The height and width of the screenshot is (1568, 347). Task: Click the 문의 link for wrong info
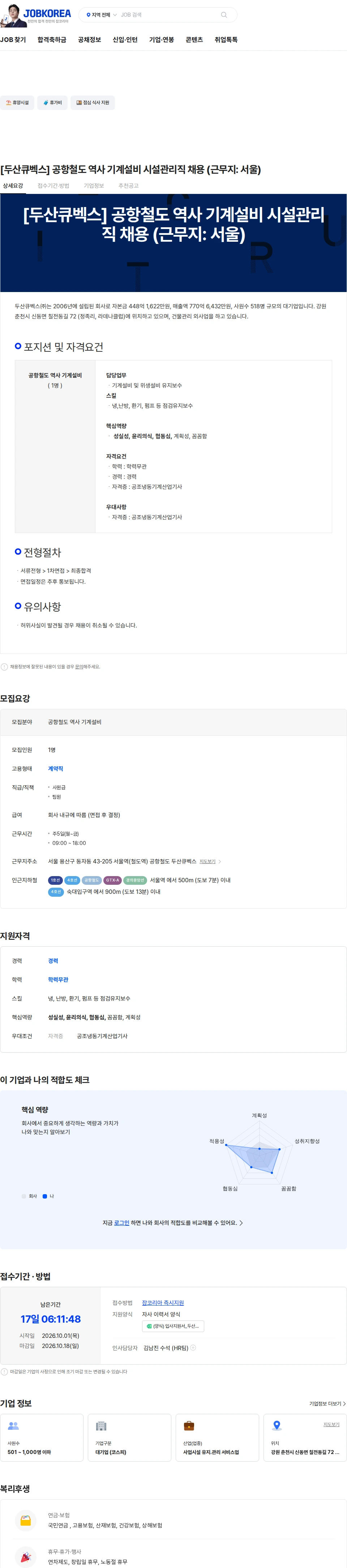(79, 667)
